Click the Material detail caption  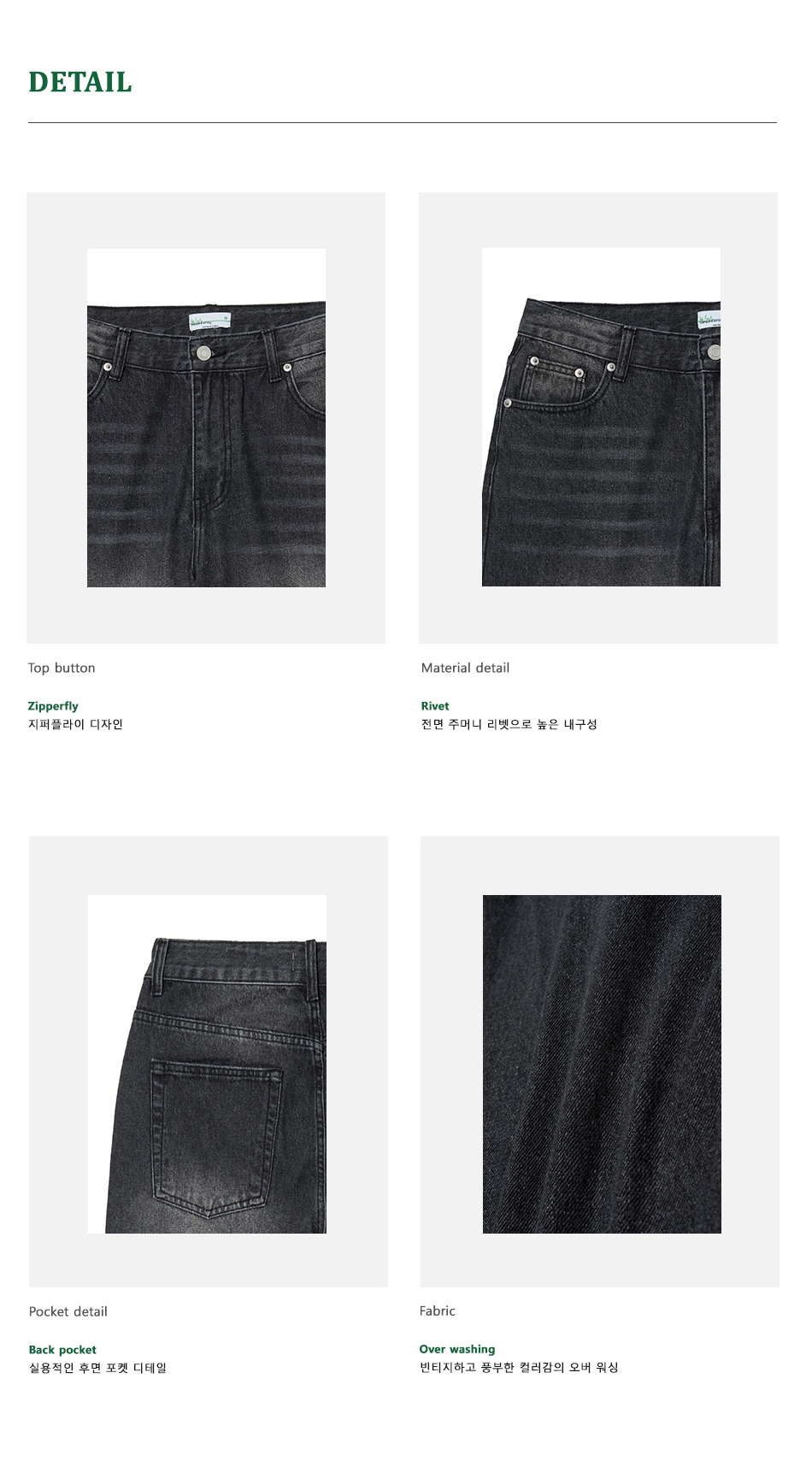point(465,668)
